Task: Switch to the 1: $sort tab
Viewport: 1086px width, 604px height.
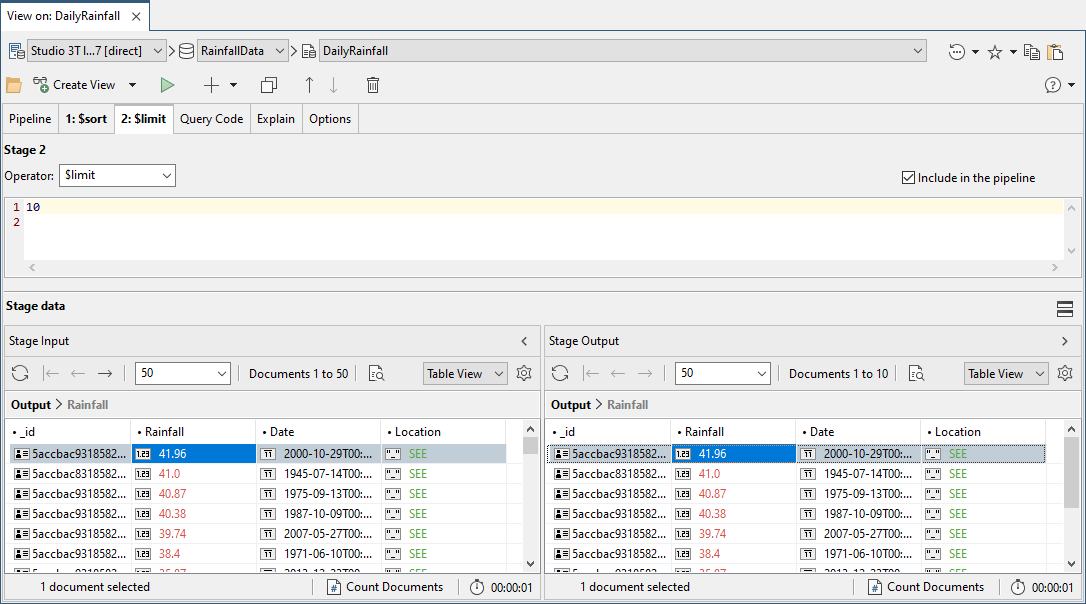Action: click(x=86, y=118)
